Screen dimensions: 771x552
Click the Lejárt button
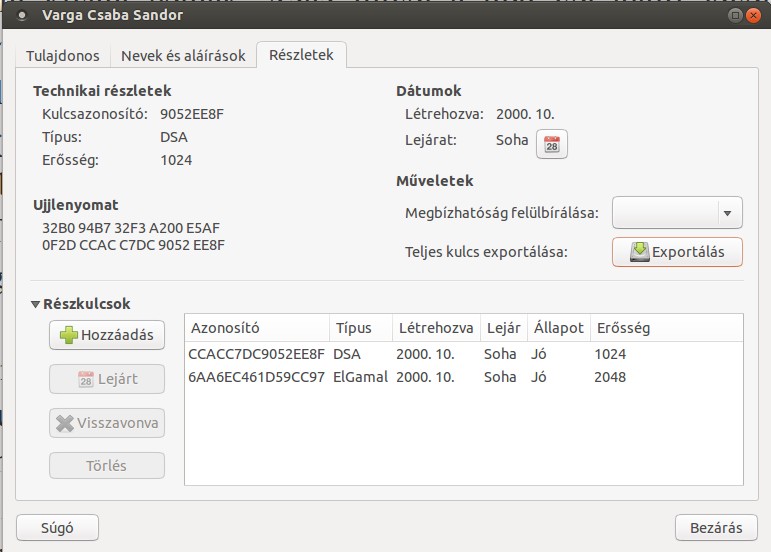pyautogui.click(x=107, y=379)
